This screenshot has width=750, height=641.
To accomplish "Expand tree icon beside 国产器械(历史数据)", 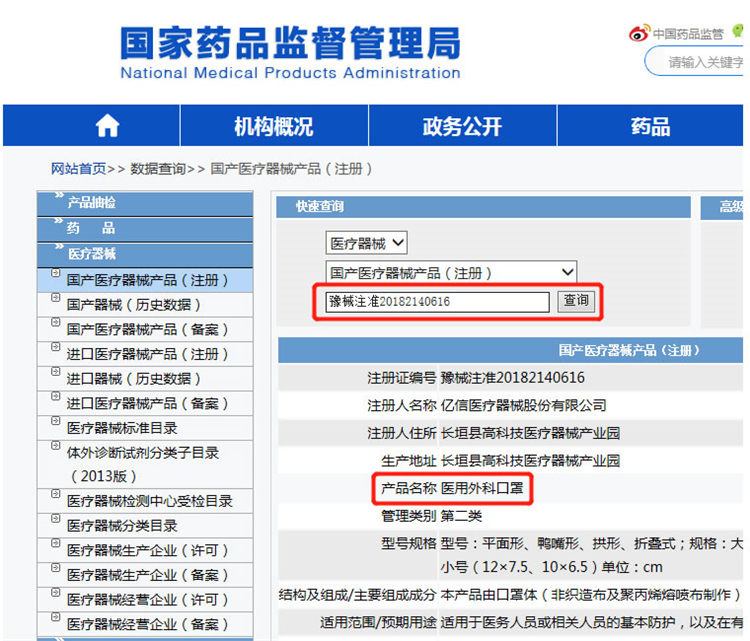I will (x=55, y=298).
